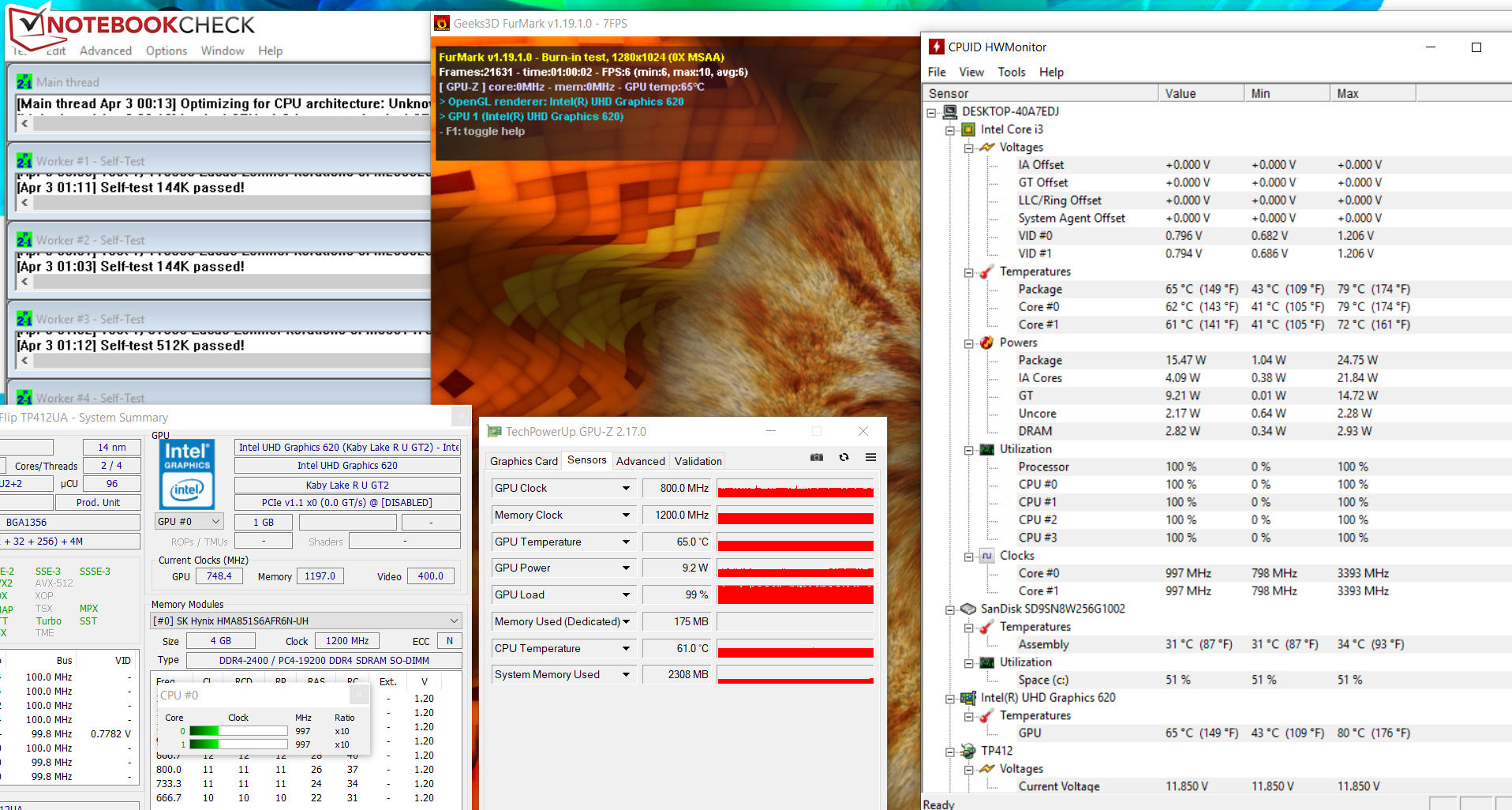Open the CPU Temperature sensor dropdown in GPU-Z
Screen dimensions: 1512x810
pos(626,649)
